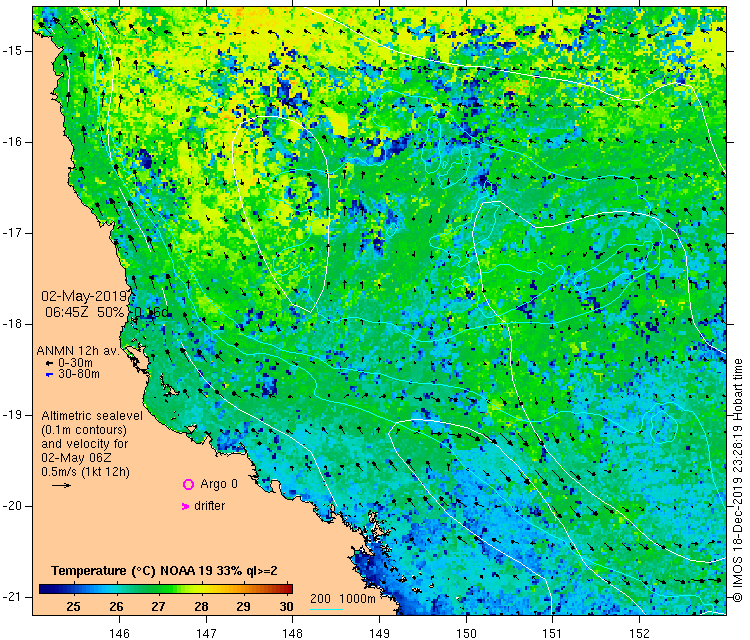750x640 pixels.
Task: Click the '30-80m' depth legend text
Action: 79,374
